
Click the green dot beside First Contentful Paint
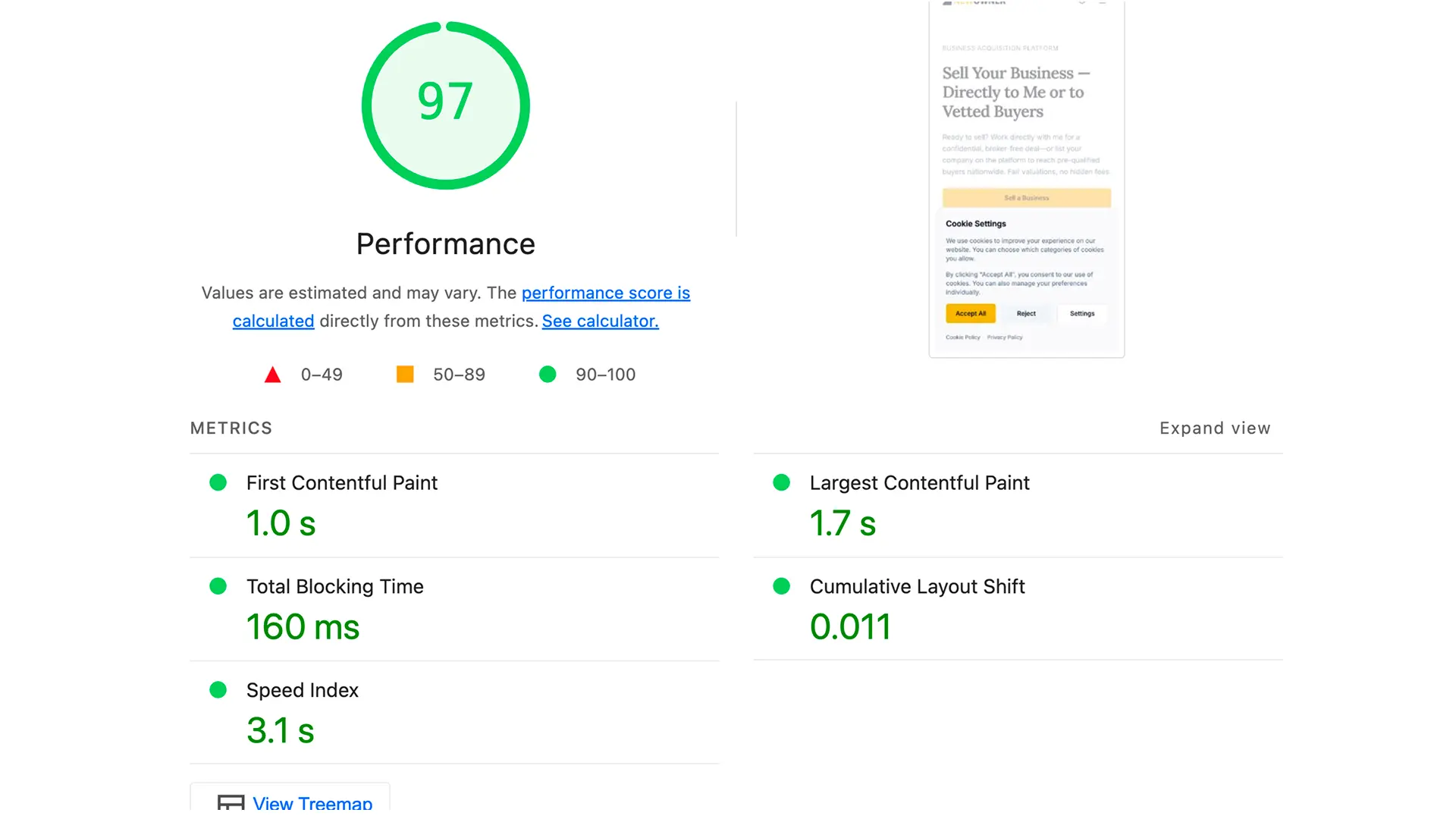[218, 482]
